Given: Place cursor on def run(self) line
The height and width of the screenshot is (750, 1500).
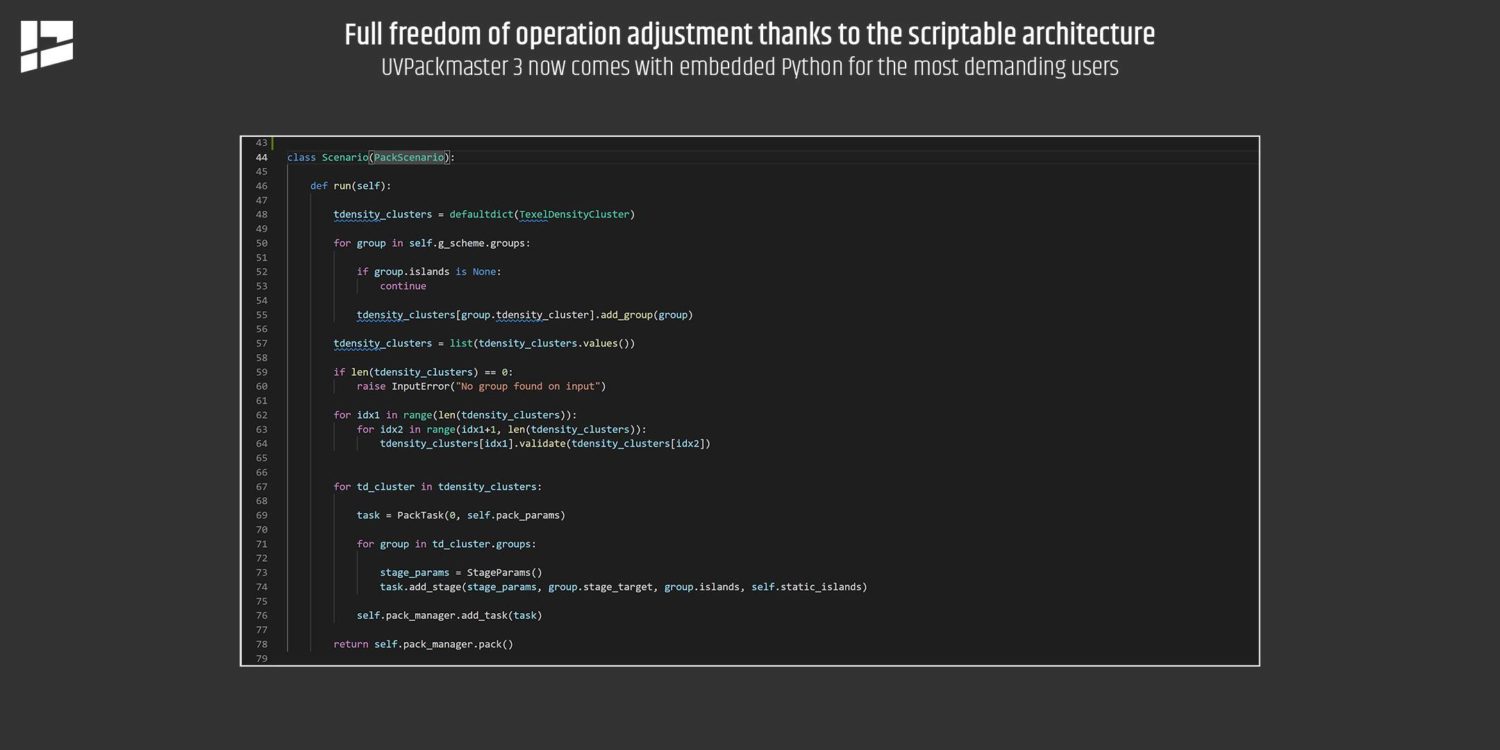Looking at the screenshot, I should coord(350,186).
